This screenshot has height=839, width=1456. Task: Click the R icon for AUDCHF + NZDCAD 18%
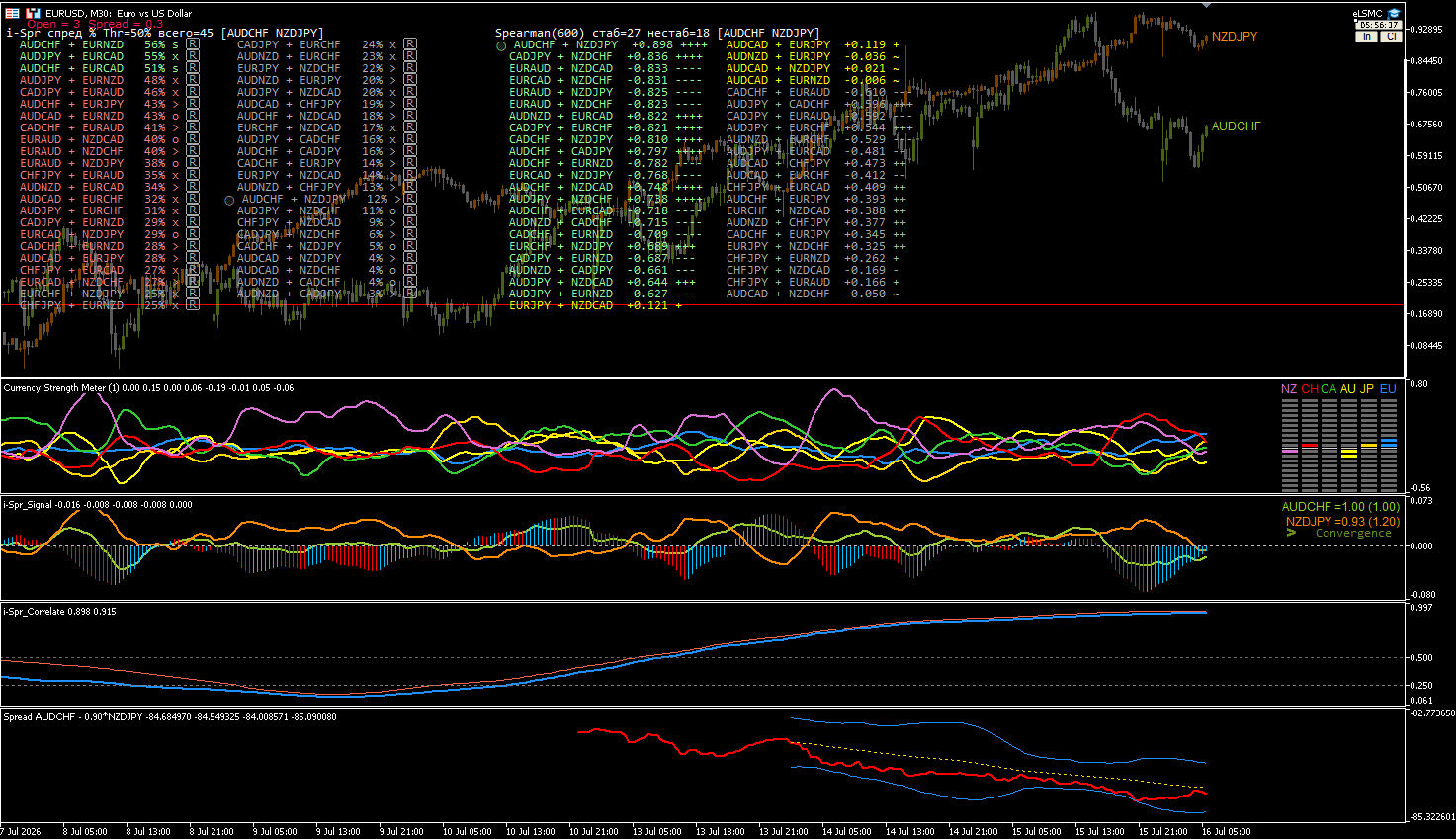[410, 116]
